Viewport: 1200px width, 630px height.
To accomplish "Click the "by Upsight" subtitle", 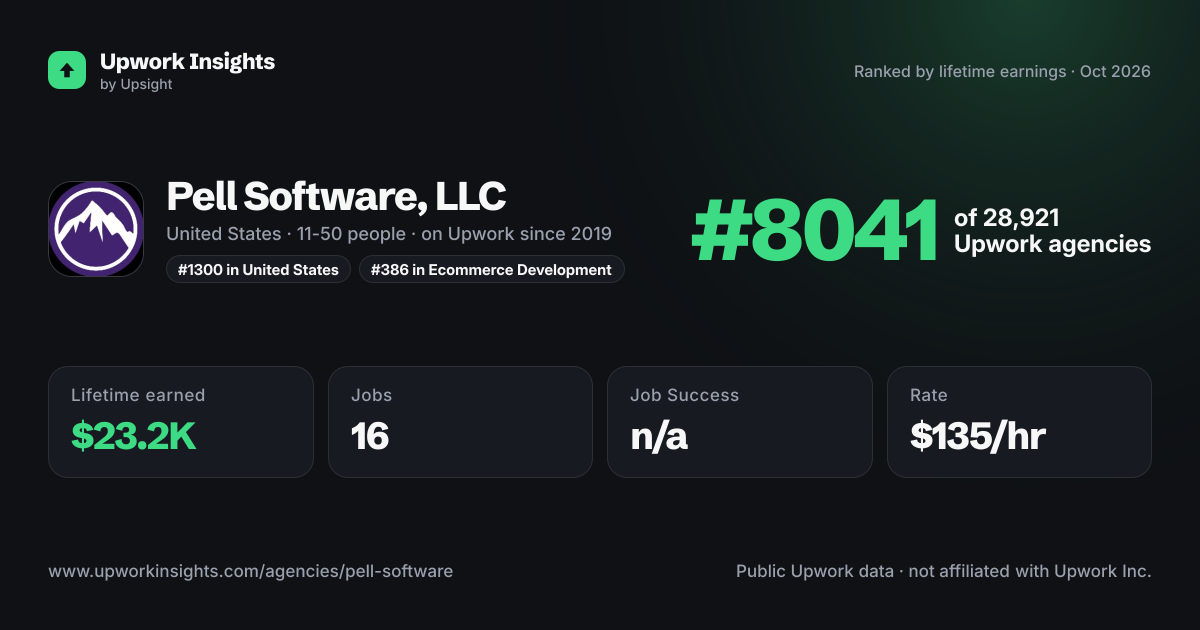I will coord(136,85).
